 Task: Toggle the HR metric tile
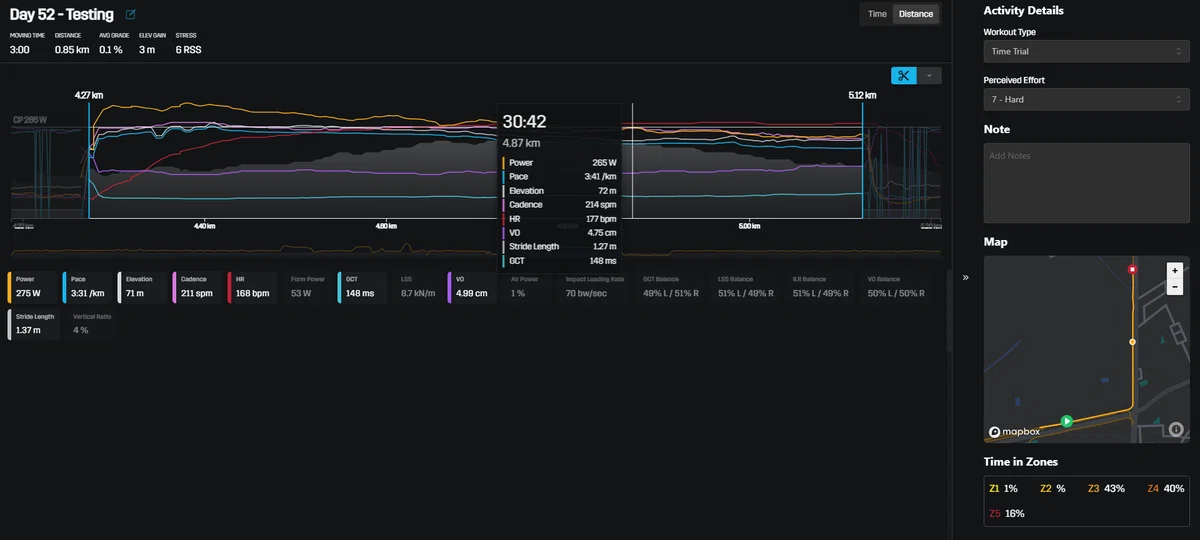pyautogui.click(x=252, y=287)
